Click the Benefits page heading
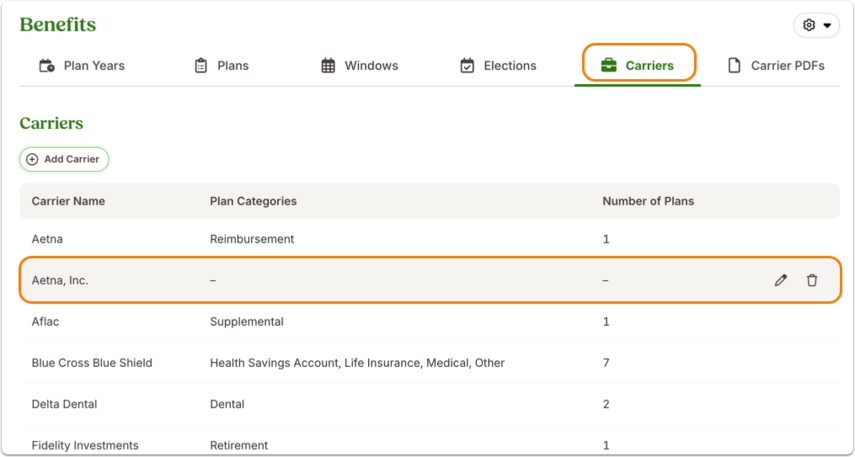 pyautogui.click(x=58, y=25)
